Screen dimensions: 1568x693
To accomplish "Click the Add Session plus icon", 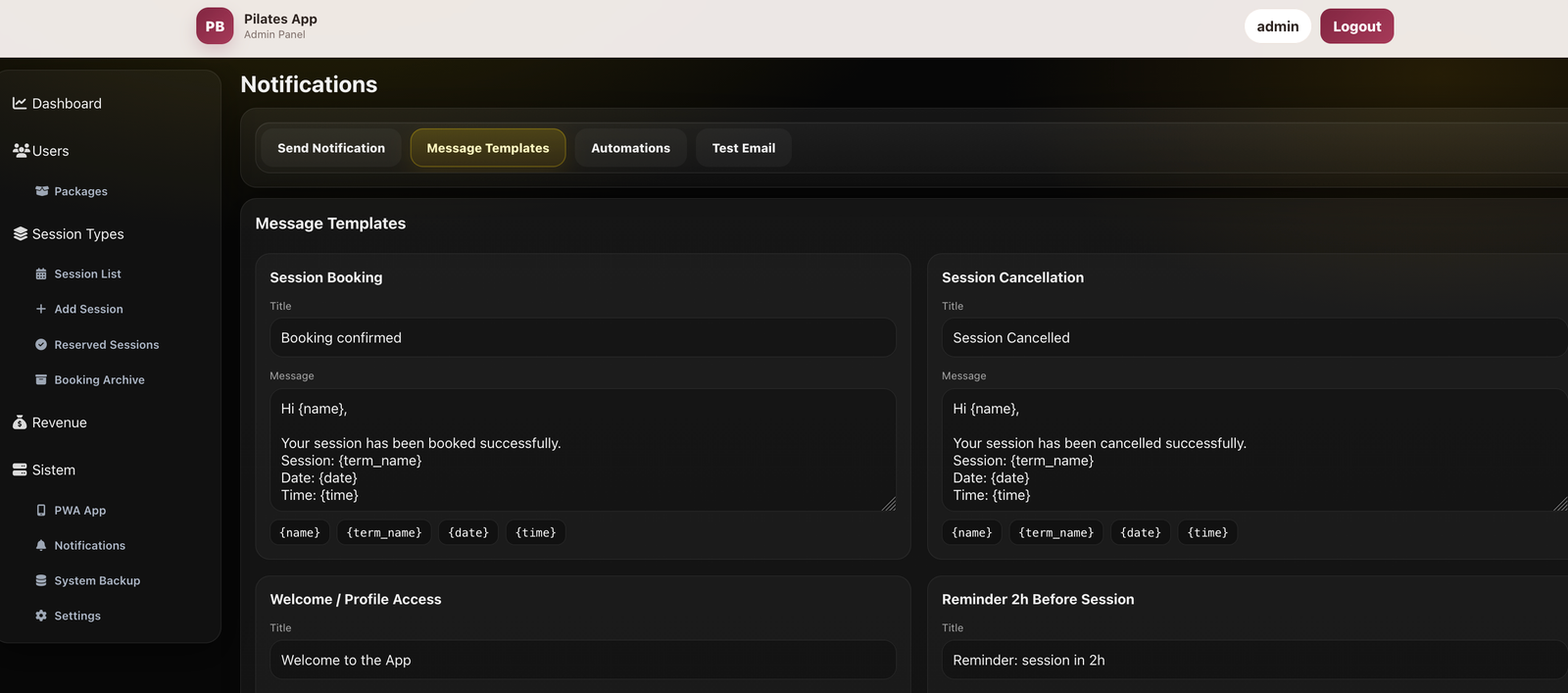I will coord(41,309).
